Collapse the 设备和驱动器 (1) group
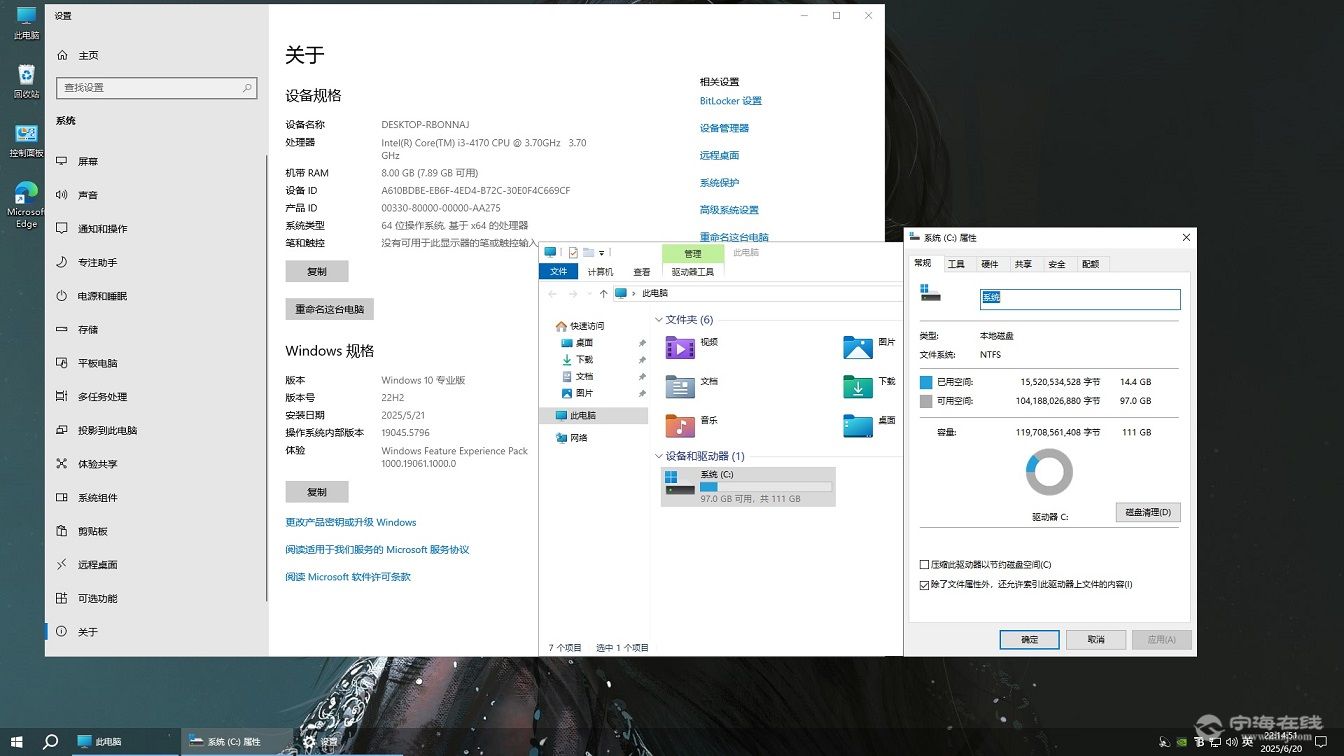The image size is (1344, 756). click(x=659, y=456)
